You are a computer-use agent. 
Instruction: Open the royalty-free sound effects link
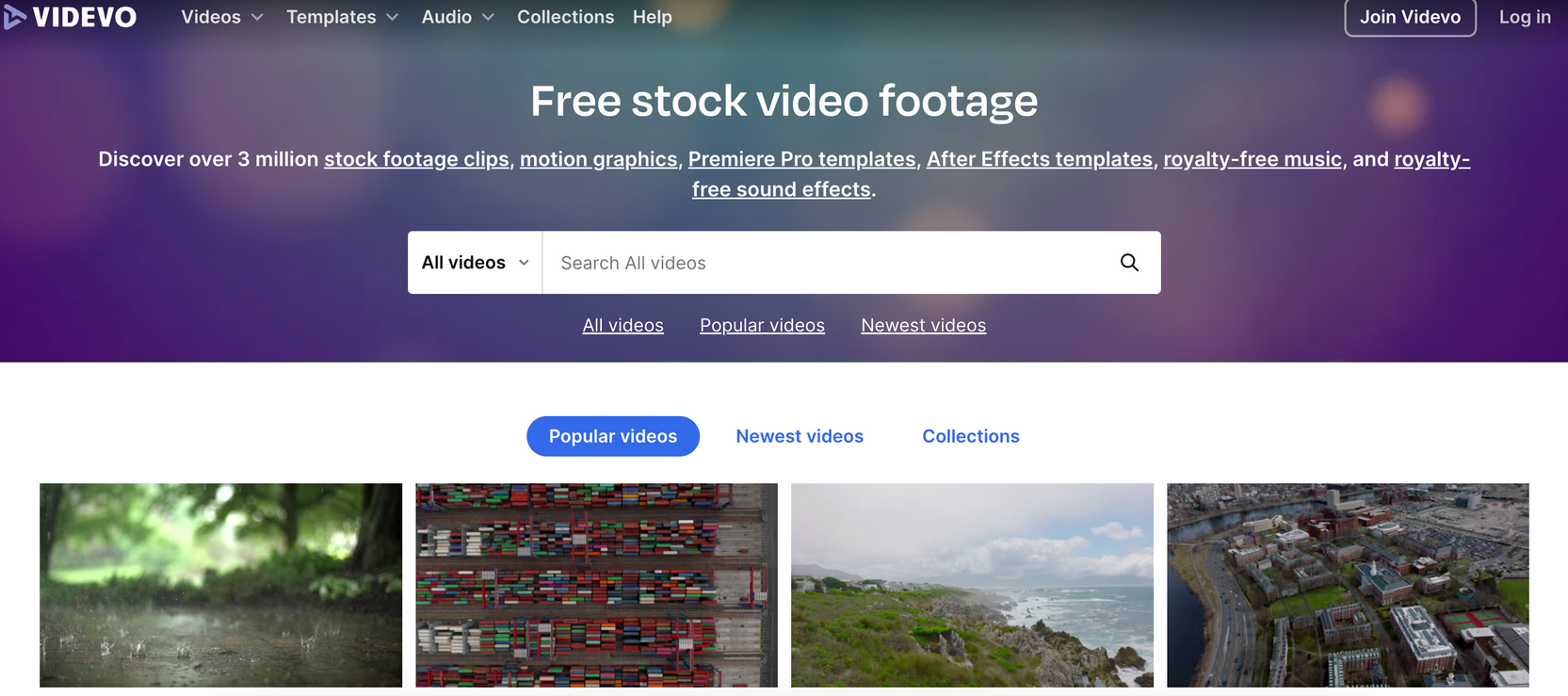(x=782, y=189)
